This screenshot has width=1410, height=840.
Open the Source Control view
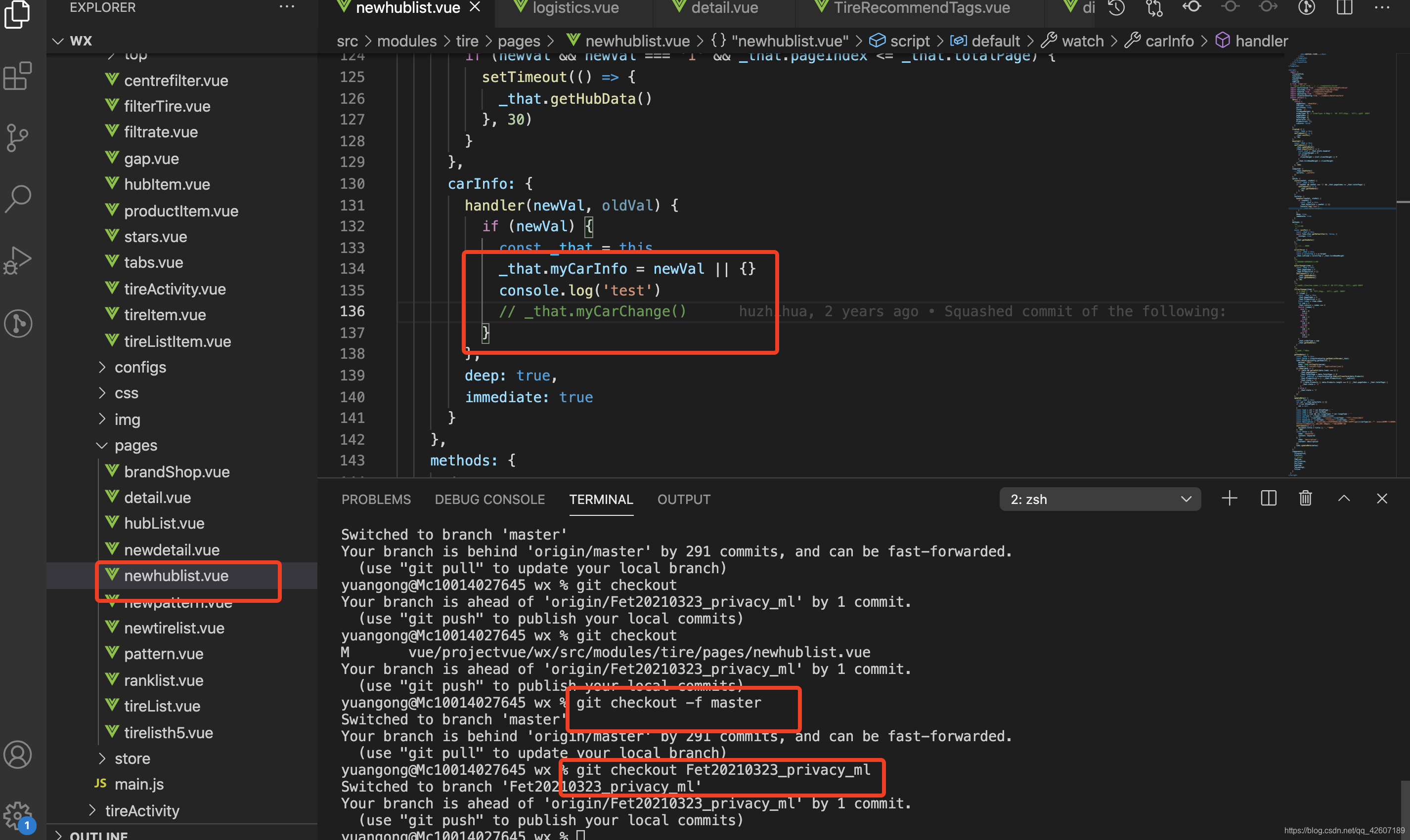18,137
